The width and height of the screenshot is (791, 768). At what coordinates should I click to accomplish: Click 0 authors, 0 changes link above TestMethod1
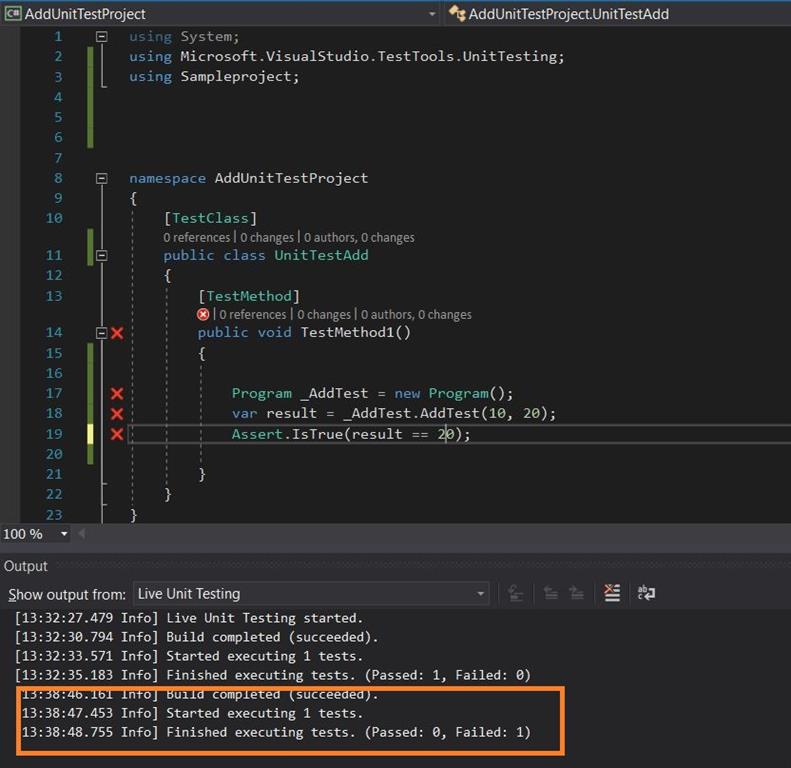click(x=416, y=314)
